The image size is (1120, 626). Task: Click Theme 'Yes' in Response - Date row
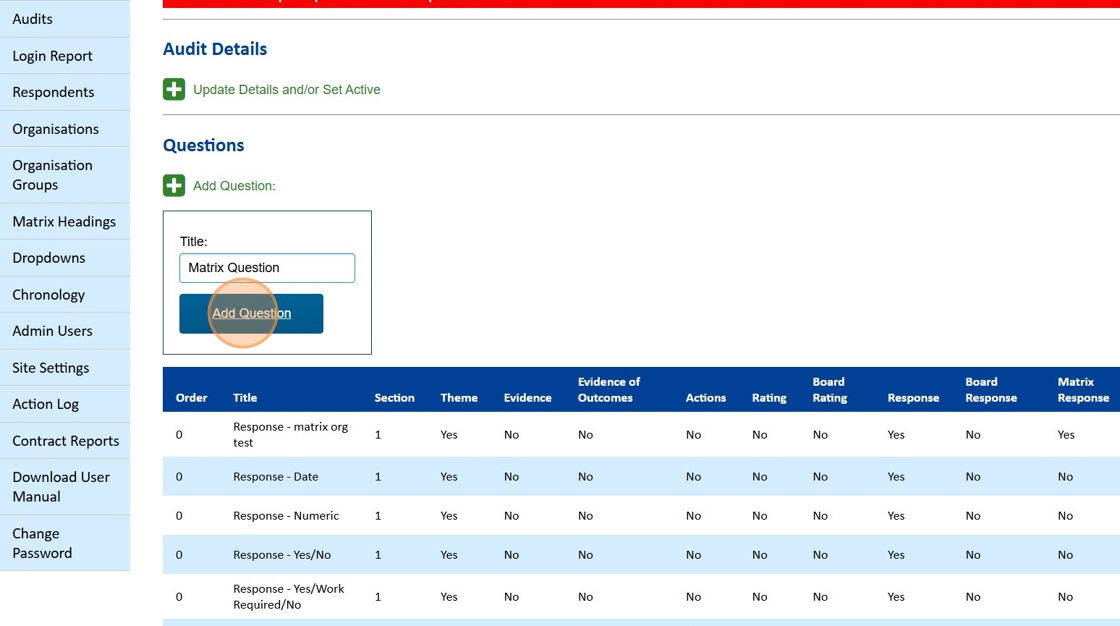[x=449, y=477]
